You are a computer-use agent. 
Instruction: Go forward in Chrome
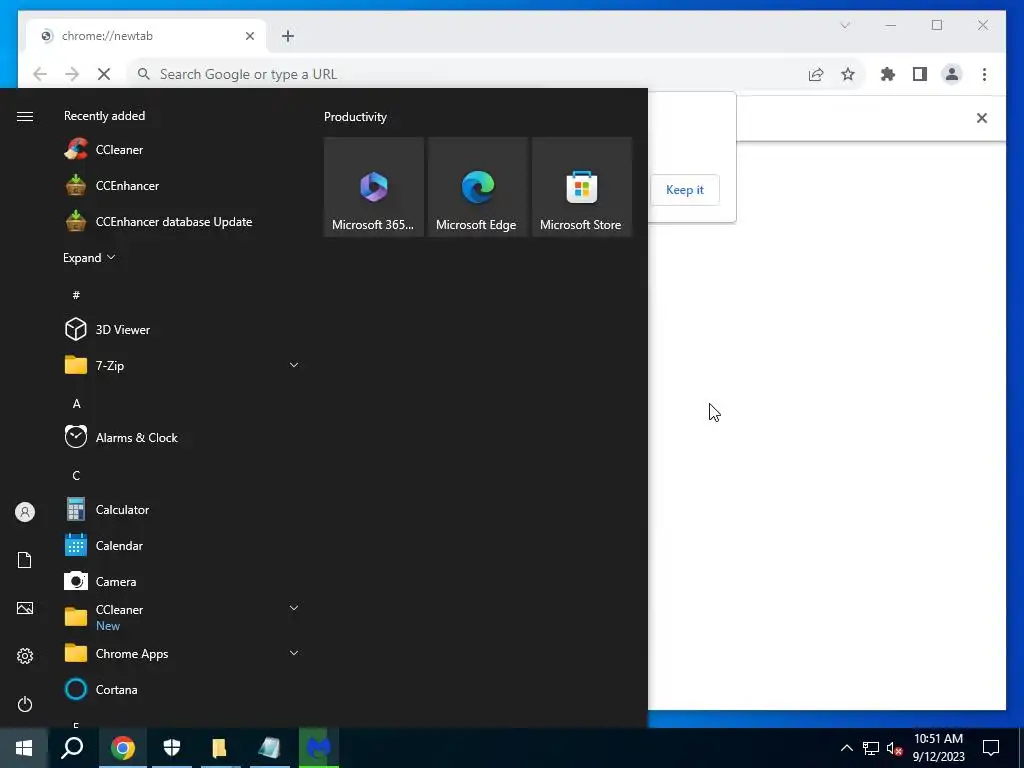point(72,74)
